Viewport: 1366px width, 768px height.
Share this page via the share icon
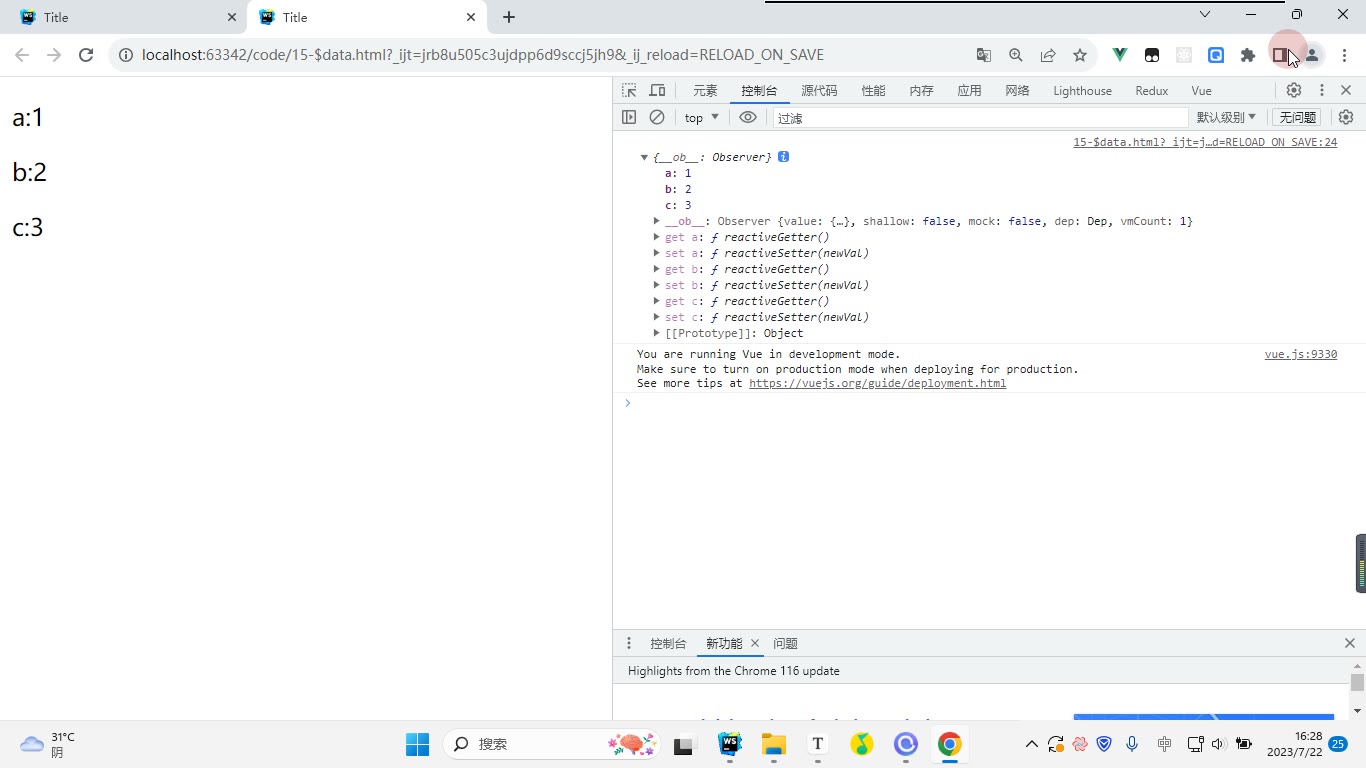1048,56
